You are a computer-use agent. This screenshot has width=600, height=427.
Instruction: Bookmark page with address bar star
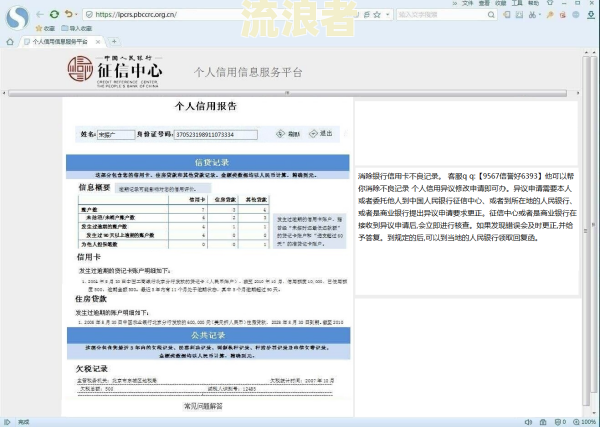point(377,15)
